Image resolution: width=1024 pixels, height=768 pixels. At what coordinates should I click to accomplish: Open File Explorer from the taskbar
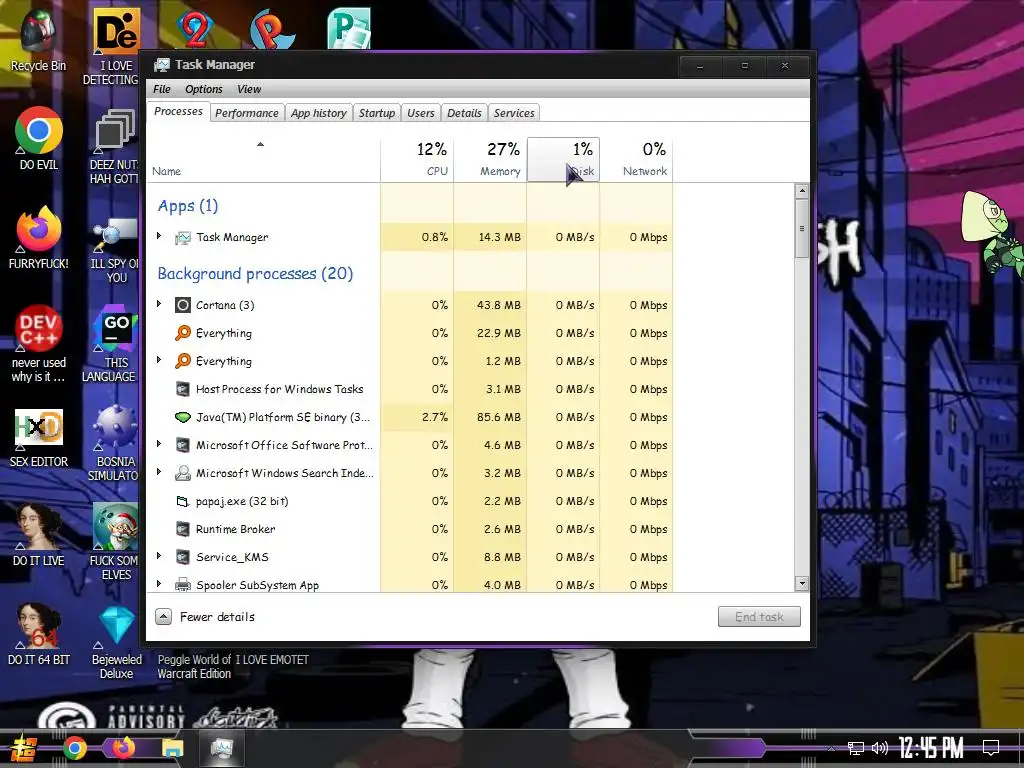click(172, 748)
